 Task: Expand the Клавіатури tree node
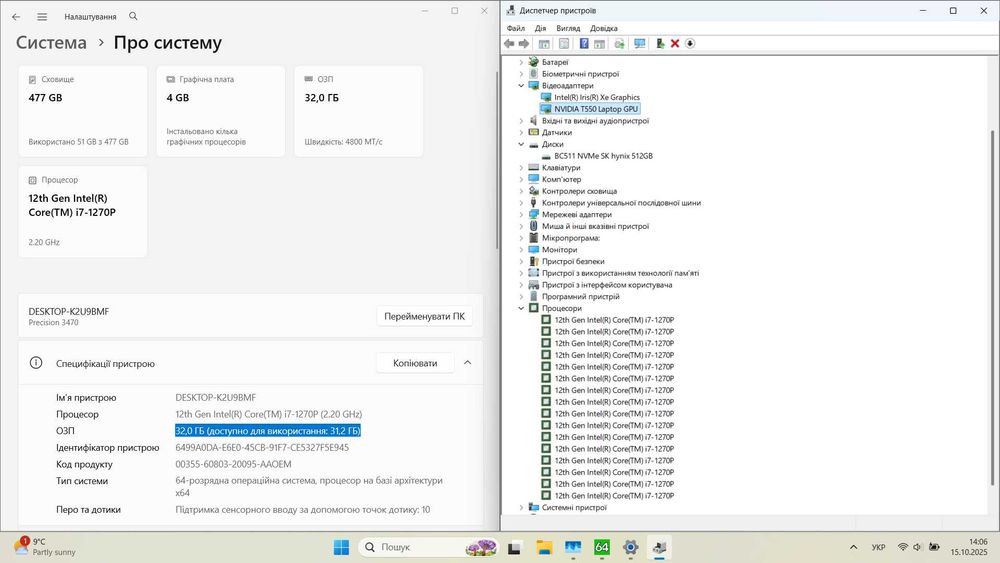tap(521, 168)
